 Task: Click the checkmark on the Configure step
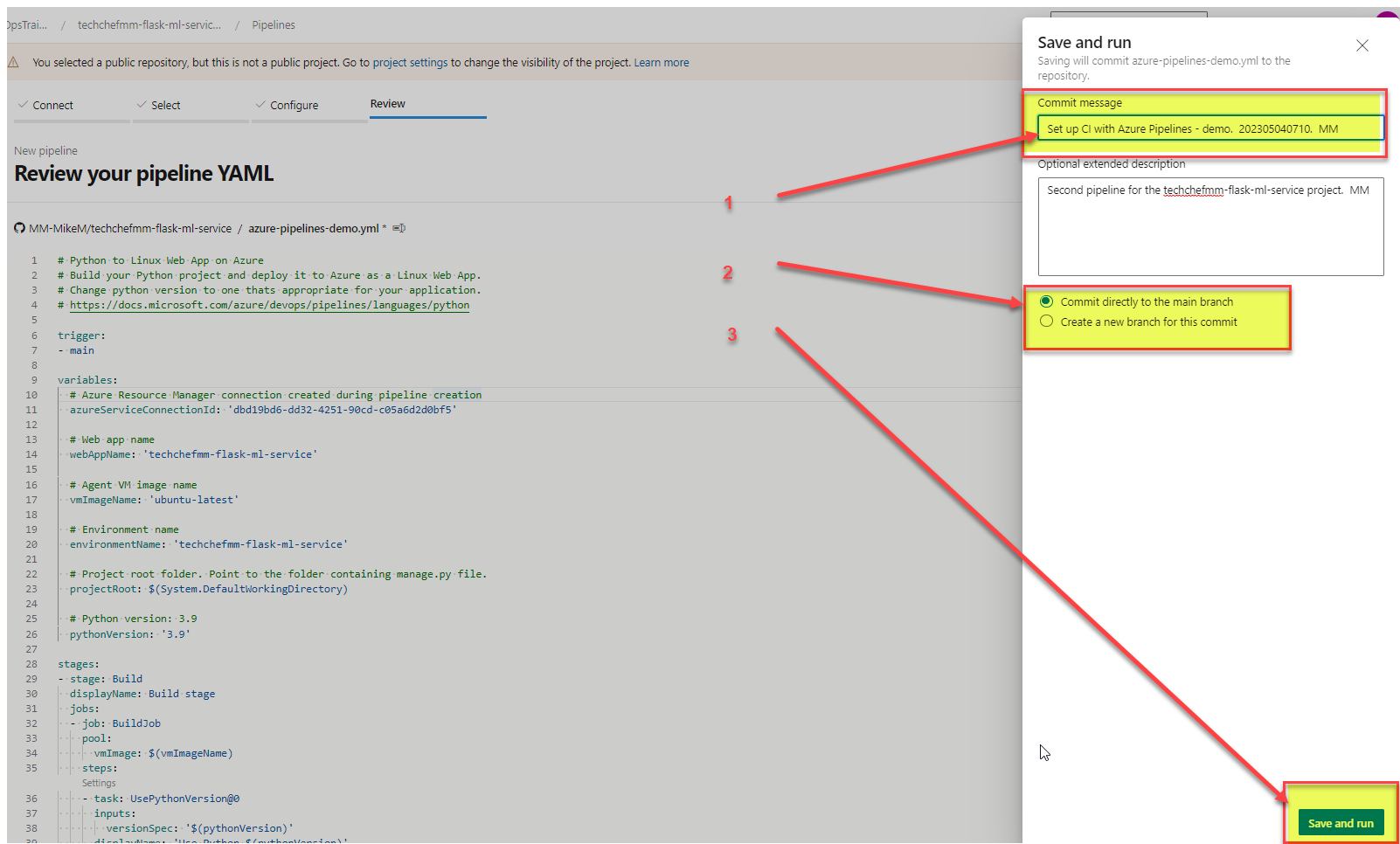point(260,104)
